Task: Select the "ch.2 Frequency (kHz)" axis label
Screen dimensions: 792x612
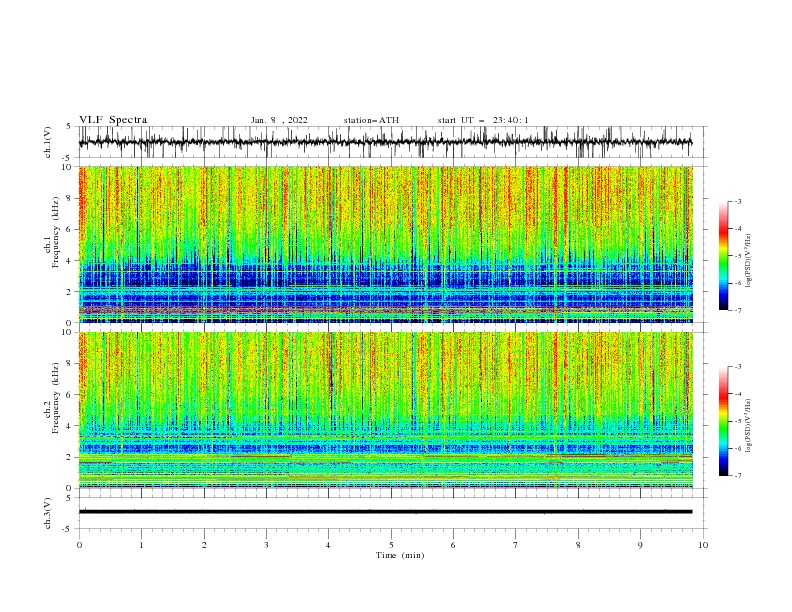Action: pos(52,395)
